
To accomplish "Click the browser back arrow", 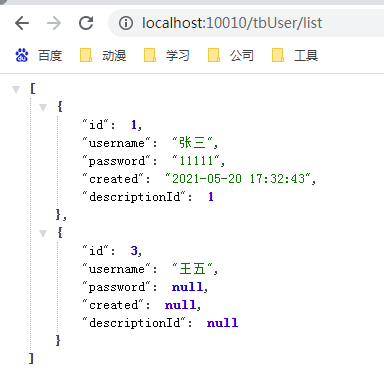I will point(22,23).
